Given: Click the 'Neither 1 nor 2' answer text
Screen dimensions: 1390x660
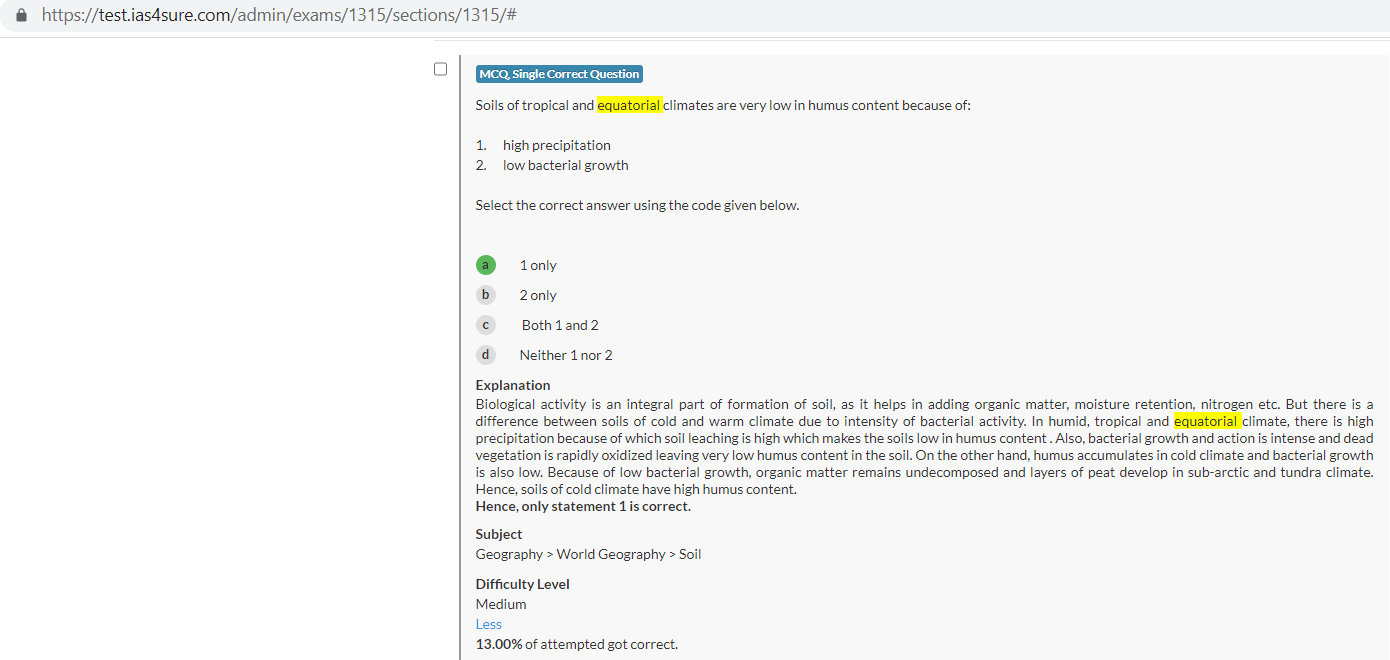Looking at the screenshot, I should [x=566, y=355].
